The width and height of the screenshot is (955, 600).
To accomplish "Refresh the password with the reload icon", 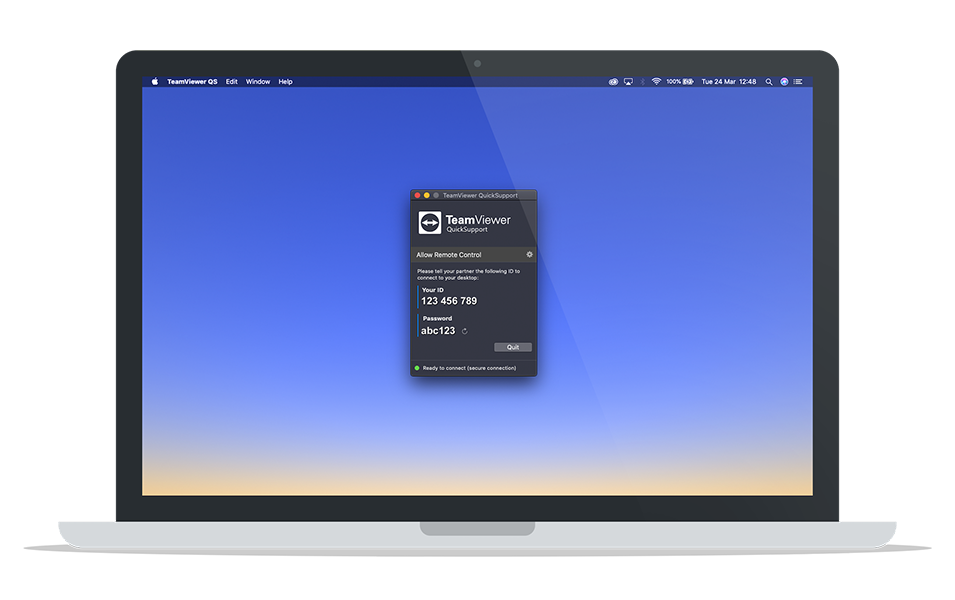I will tap(465, 331).
